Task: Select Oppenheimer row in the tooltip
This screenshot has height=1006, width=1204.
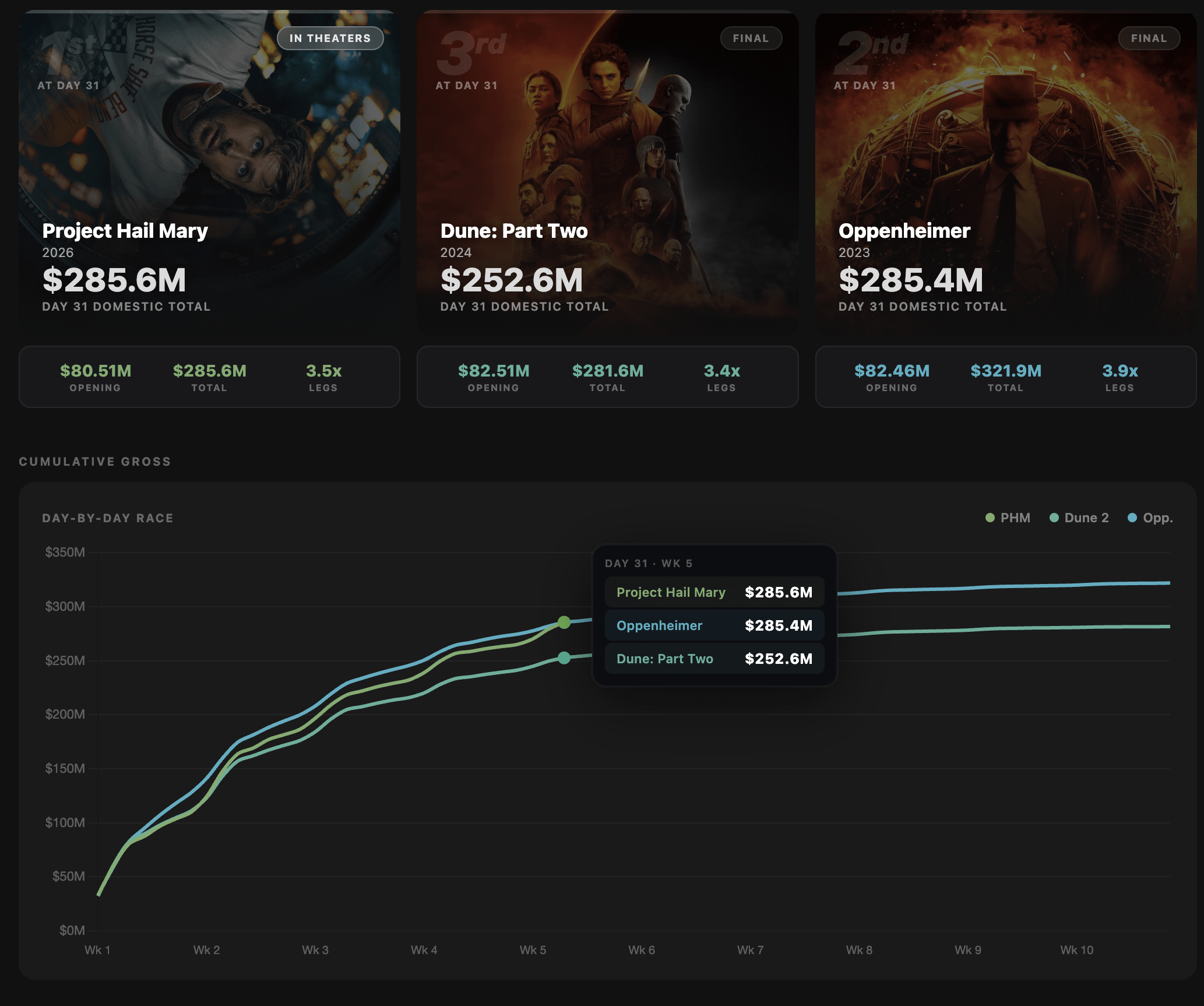Action: [x=714, y=625]
